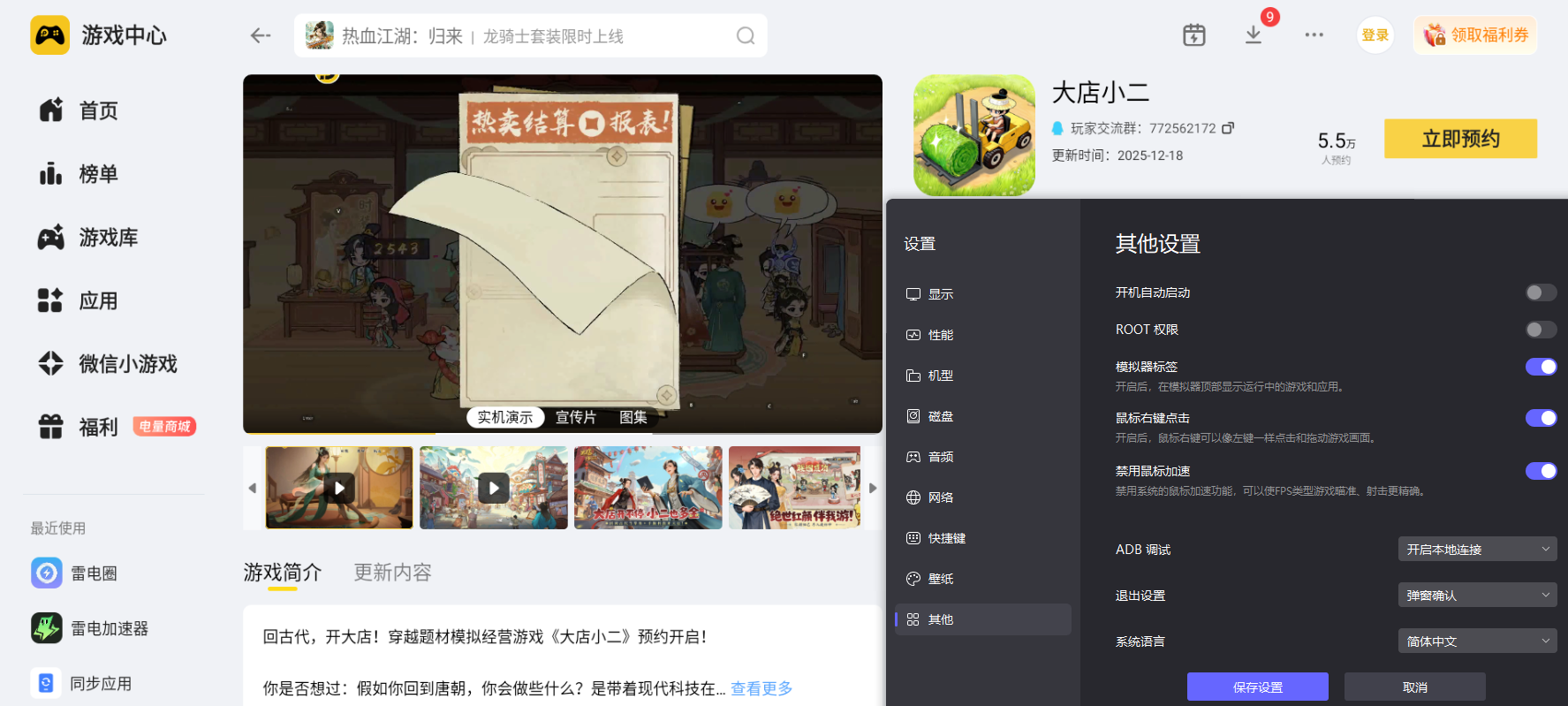
Task: Enable 开机自动启动 toggle
Action: point(1541,292)
